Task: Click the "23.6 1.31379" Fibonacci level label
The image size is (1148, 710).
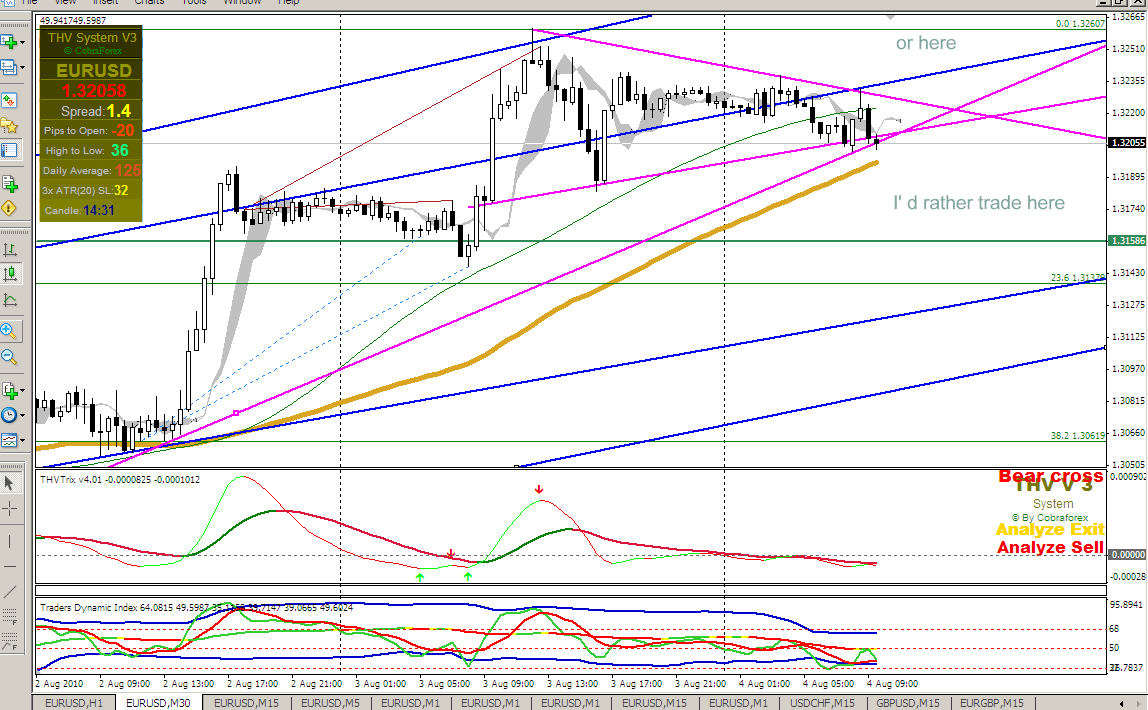Action: [1078, 277]
